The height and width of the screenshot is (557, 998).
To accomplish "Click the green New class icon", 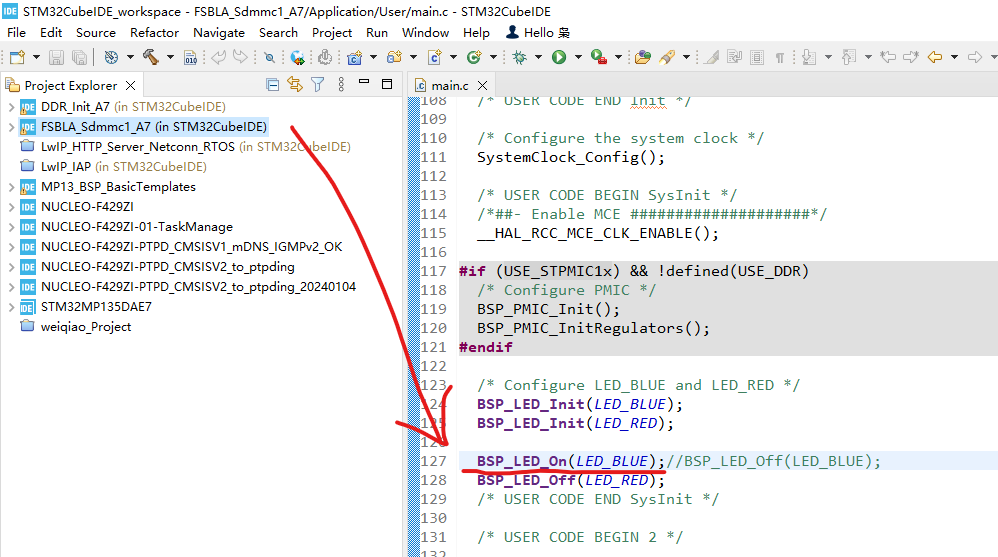I will 474,57.
